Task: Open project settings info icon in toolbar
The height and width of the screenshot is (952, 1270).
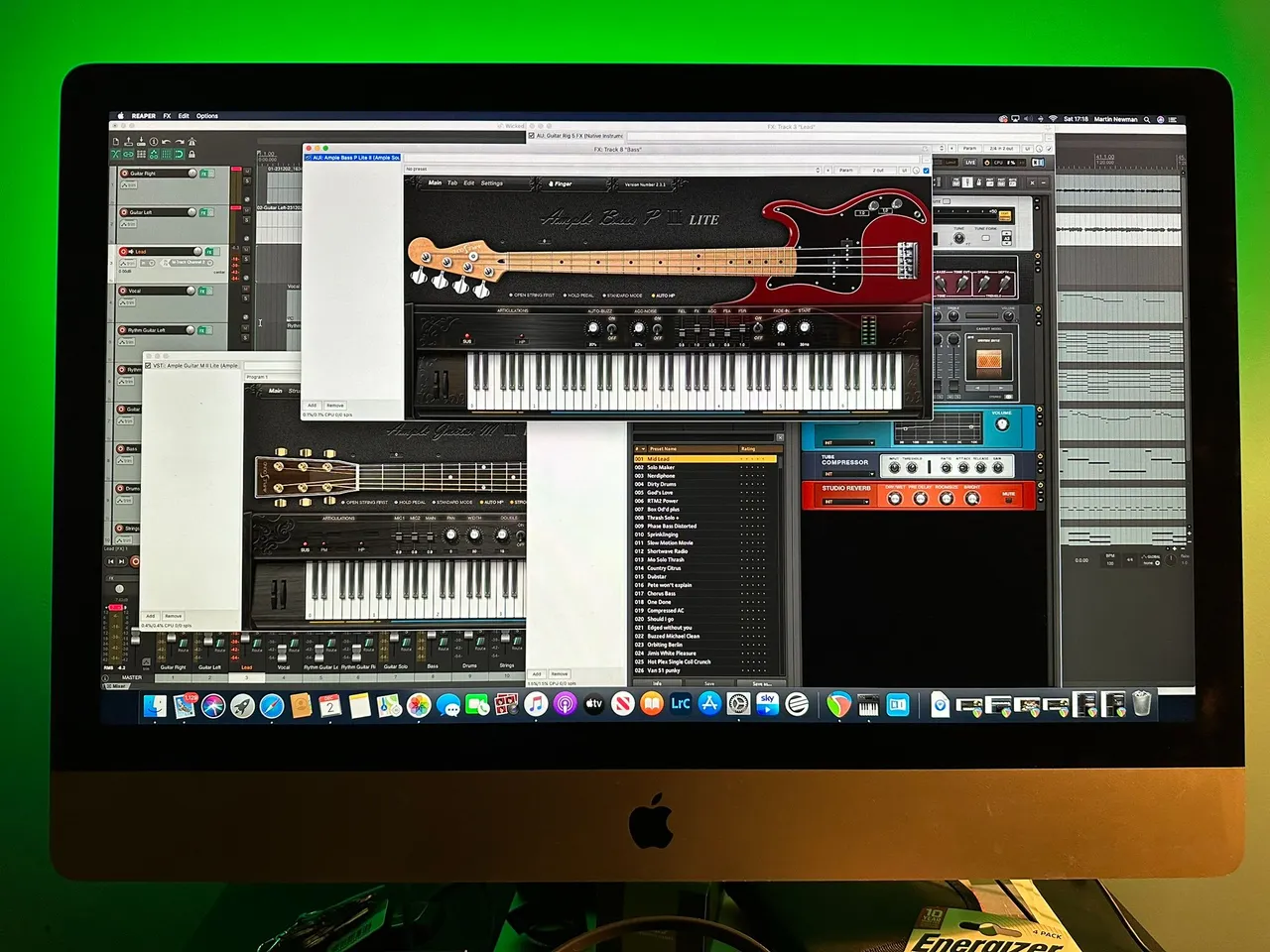Action: (x=154, y=141)
